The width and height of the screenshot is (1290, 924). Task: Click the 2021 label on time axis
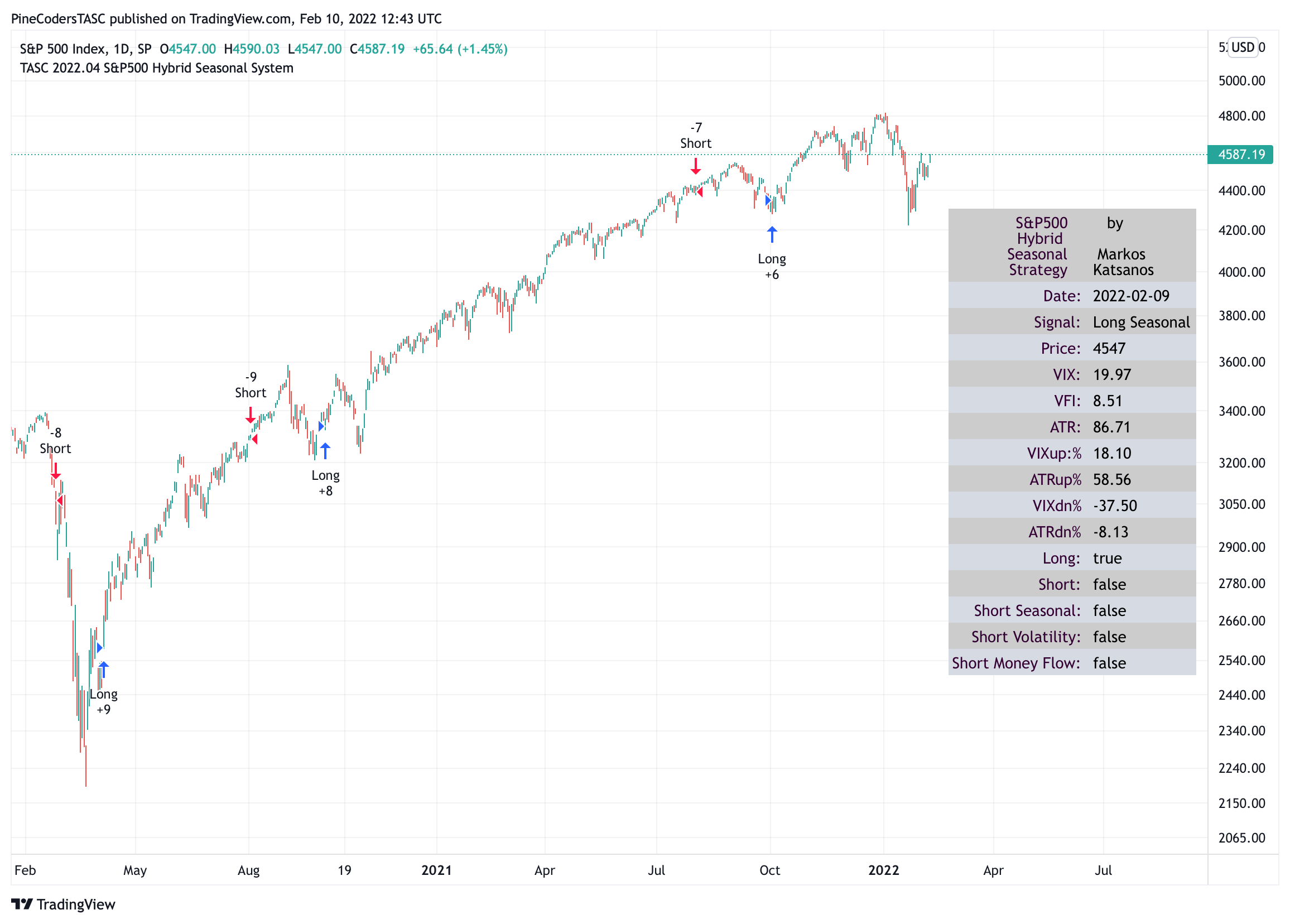[x=436, y=870]
